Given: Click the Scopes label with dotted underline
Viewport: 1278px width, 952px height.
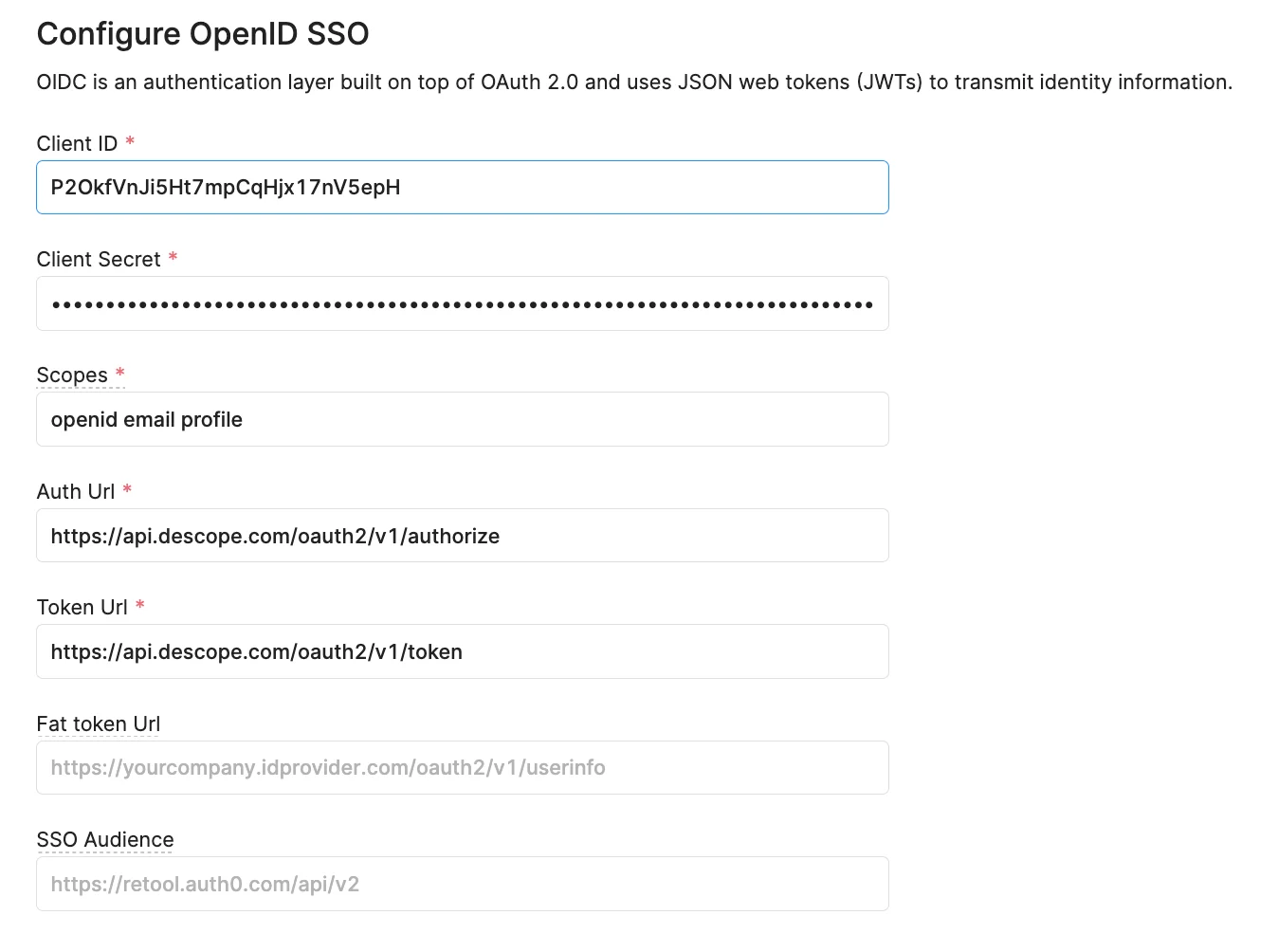Looking at the screenshot, I should pyautogui.click(x=70, y=375).
